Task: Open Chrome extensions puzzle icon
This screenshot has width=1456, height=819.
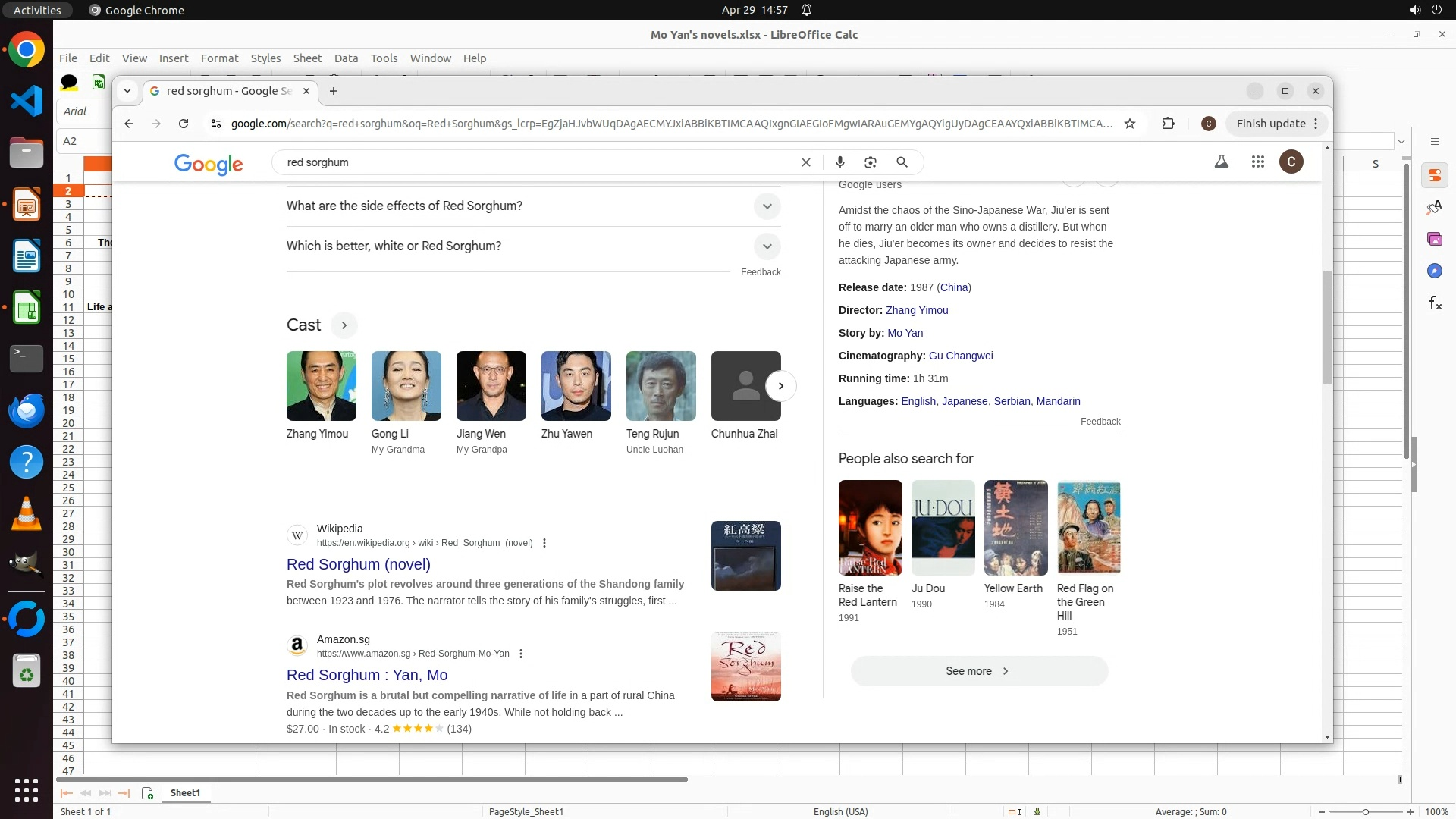Action: (1168, 124)
